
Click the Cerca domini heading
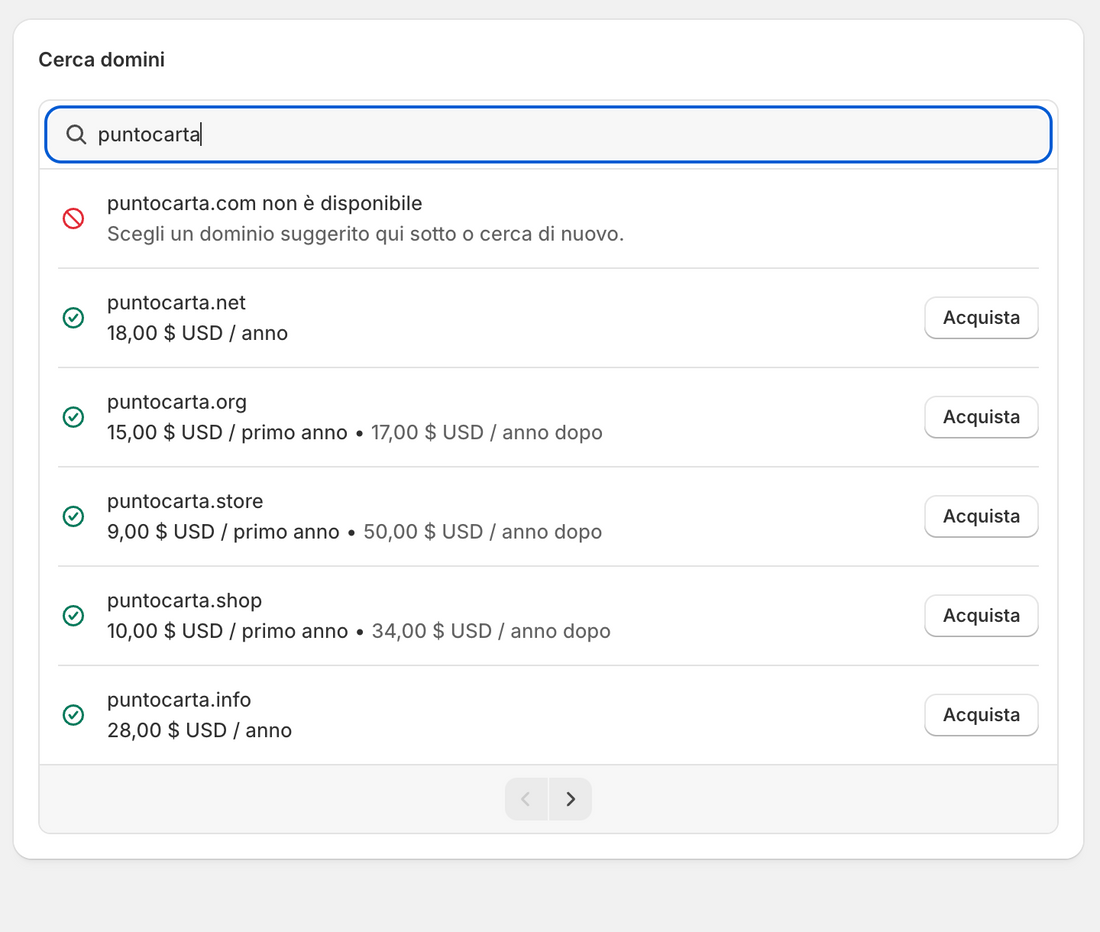(x=102, y=60)
